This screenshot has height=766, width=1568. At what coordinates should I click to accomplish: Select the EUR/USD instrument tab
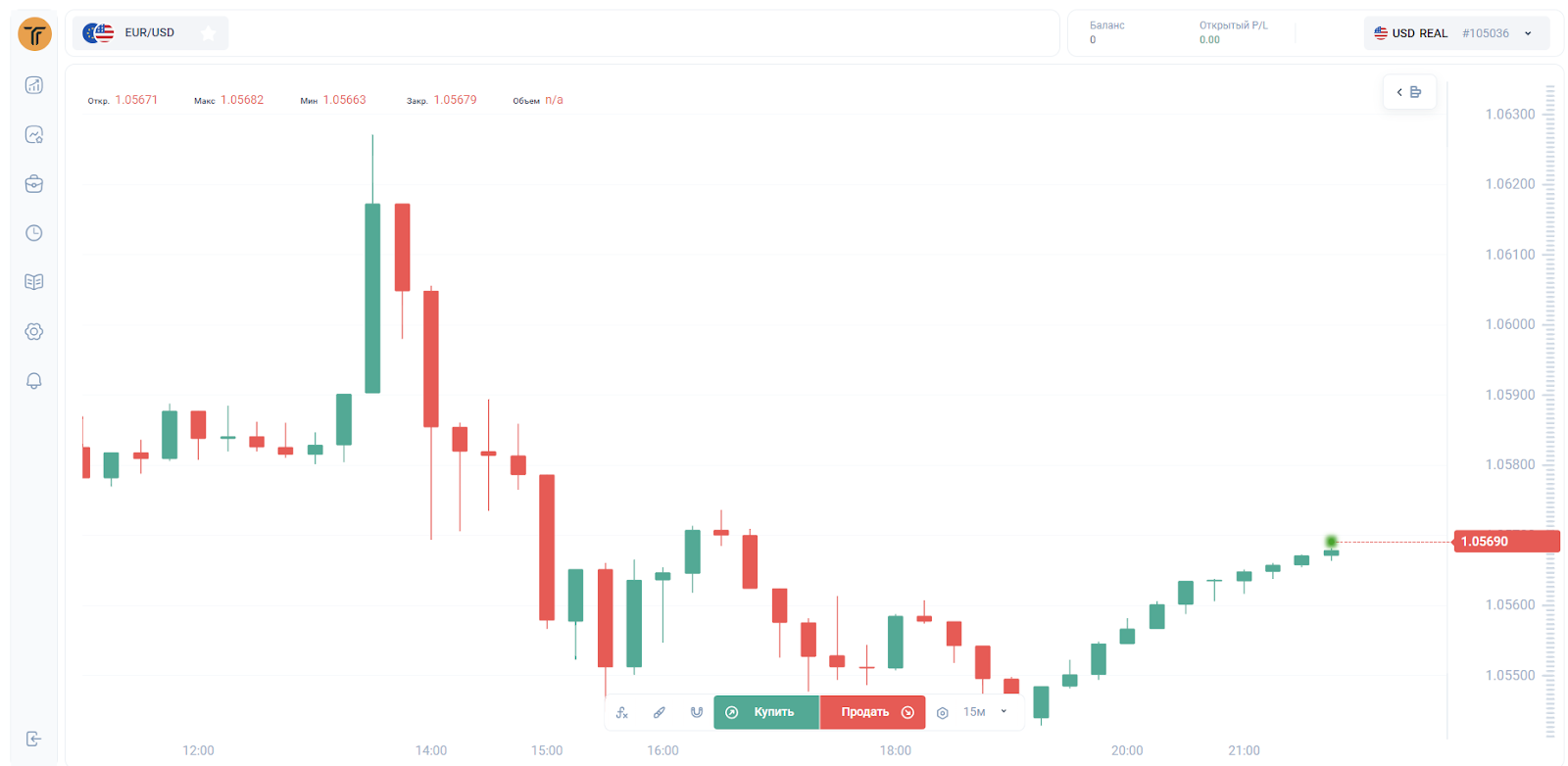[137, 33]
